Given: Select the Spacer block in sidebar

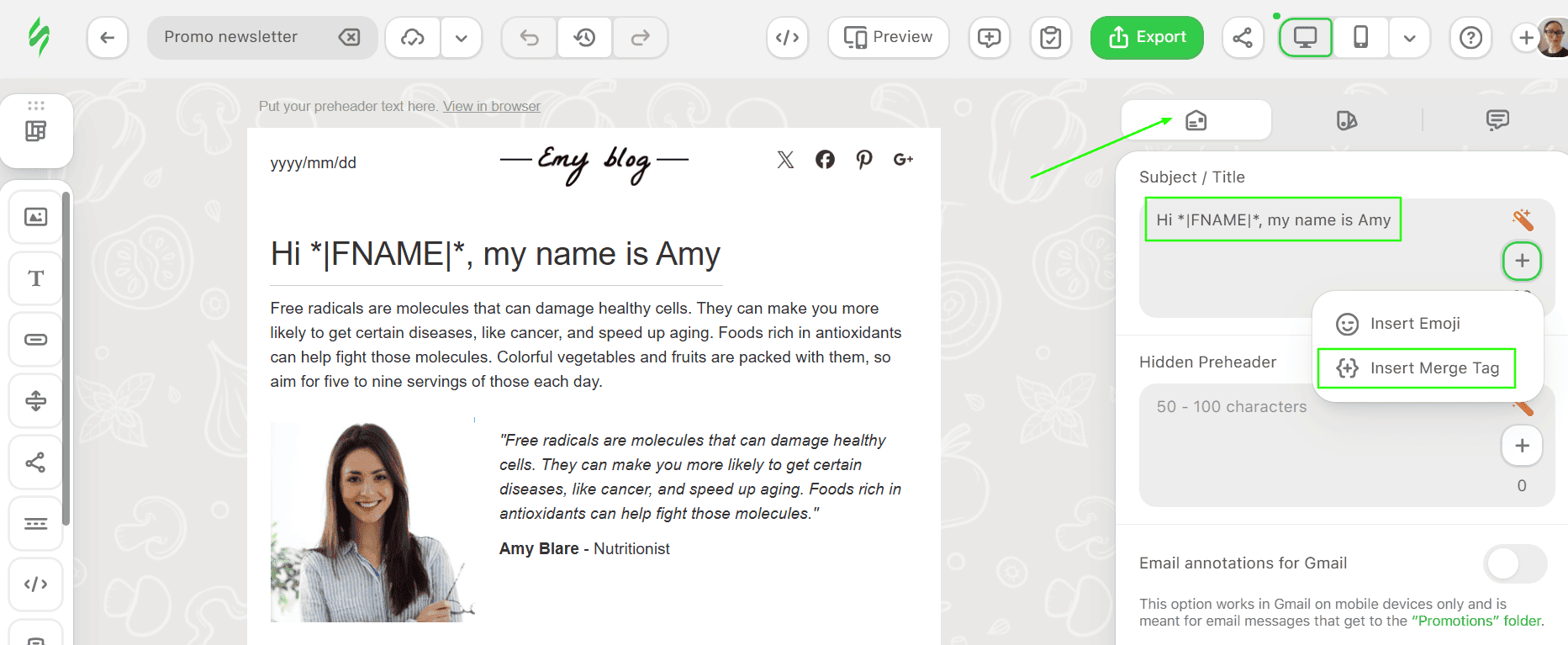Looking at the screenshot, I should pyautogui.click(x=36, y=401).
